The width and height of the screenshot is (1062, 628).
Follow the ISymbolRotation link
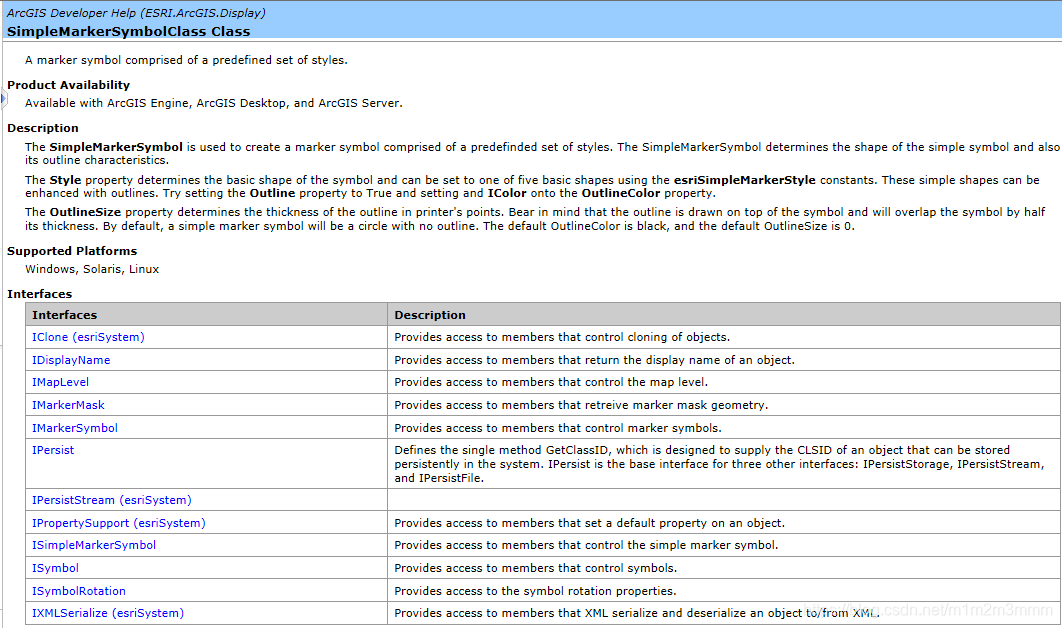(79, 591)
